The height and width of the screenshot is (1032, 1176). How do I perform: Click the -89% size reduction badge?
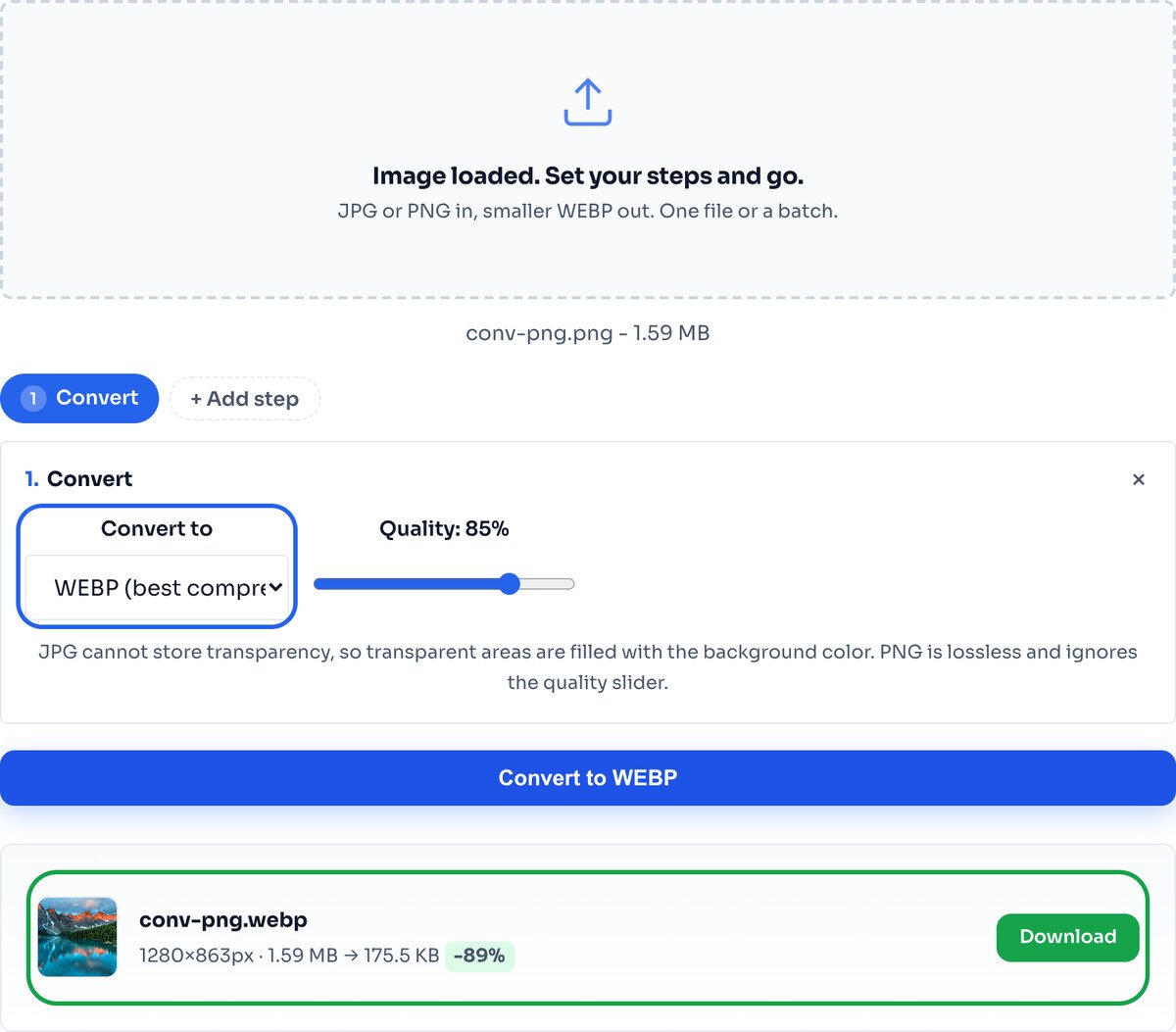479,956
